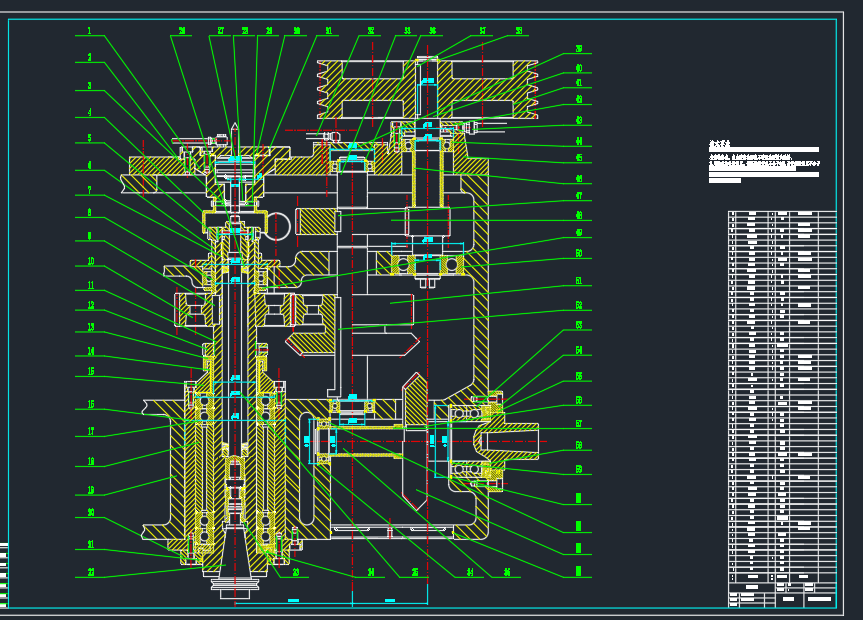Select right-side callout label 39
The height and width of the screenshot is (620, 863).
click(x=578, y=49)
